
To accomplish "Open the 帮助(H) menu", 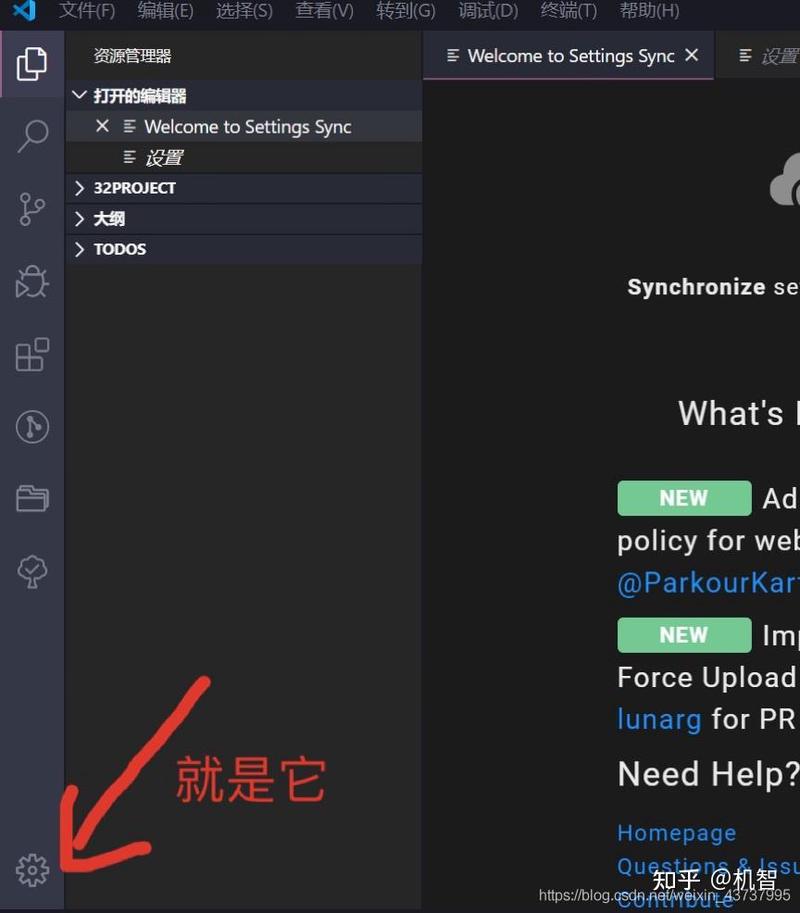I will (649, 10).
